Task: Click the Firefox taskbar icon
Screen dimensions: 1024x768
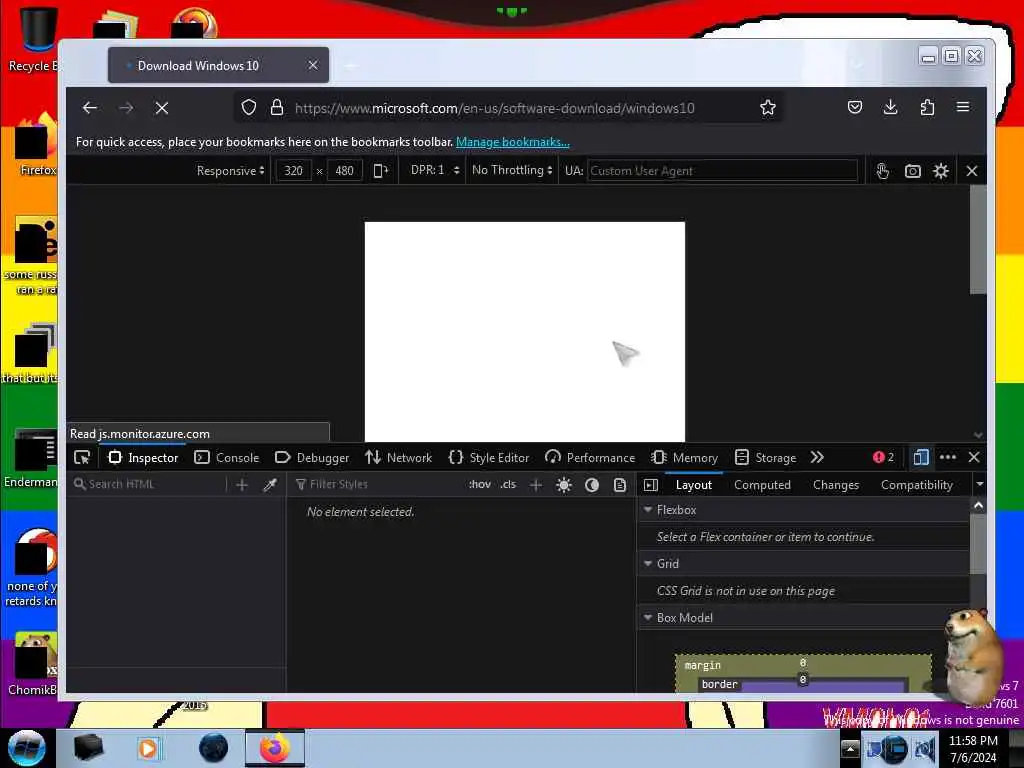Action: click(275, 748)
